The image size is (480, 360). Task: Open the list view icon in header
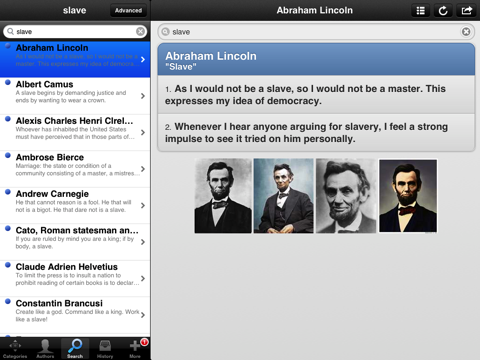point(421,11)
